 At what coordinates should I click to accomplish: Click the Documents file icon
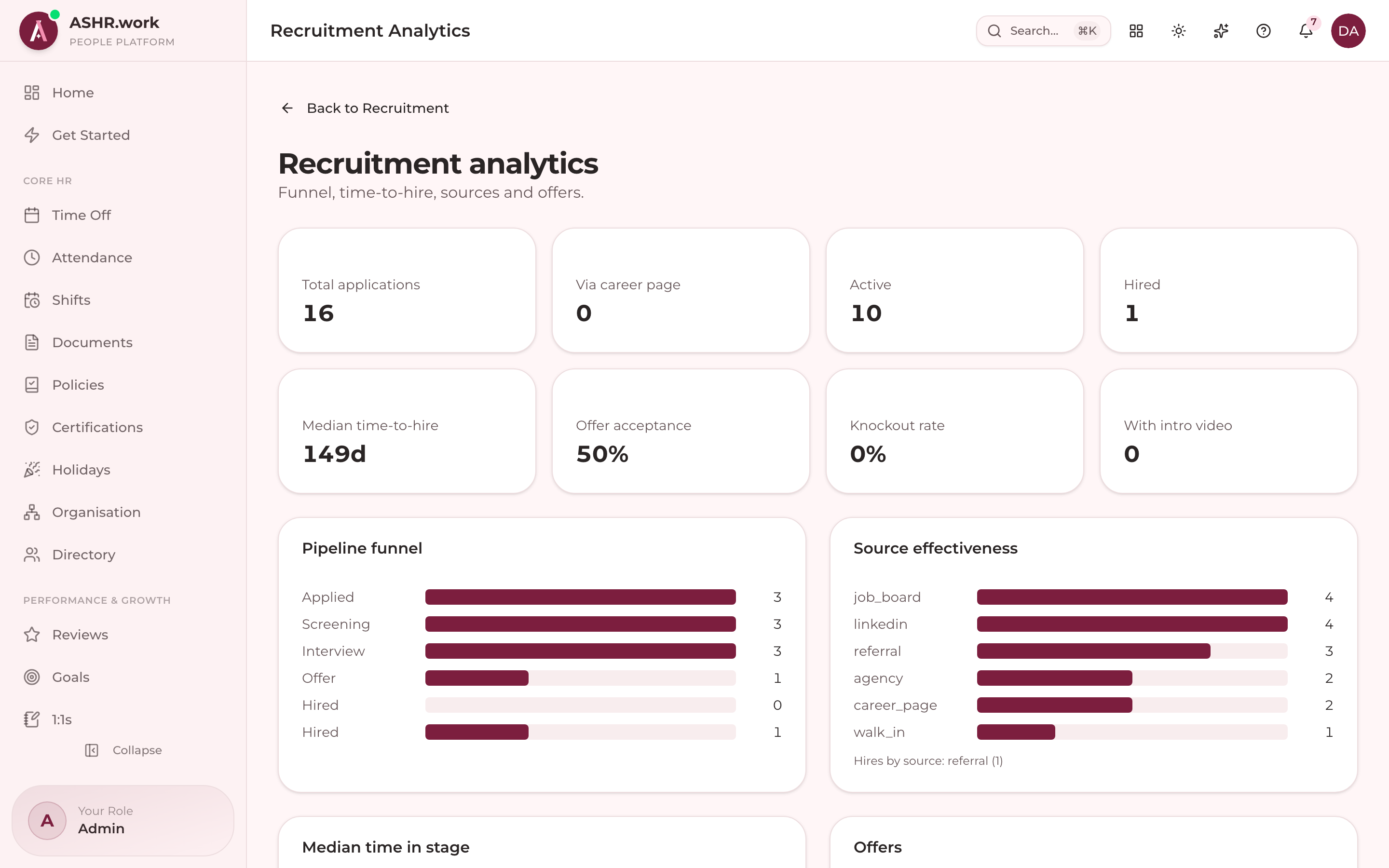click(x=31, y=343)
